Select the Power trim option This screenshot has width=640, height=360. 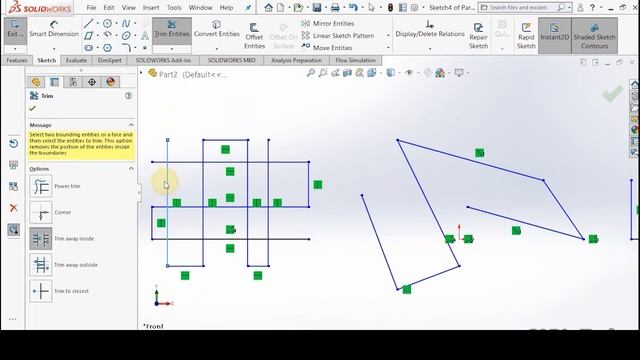41,186
